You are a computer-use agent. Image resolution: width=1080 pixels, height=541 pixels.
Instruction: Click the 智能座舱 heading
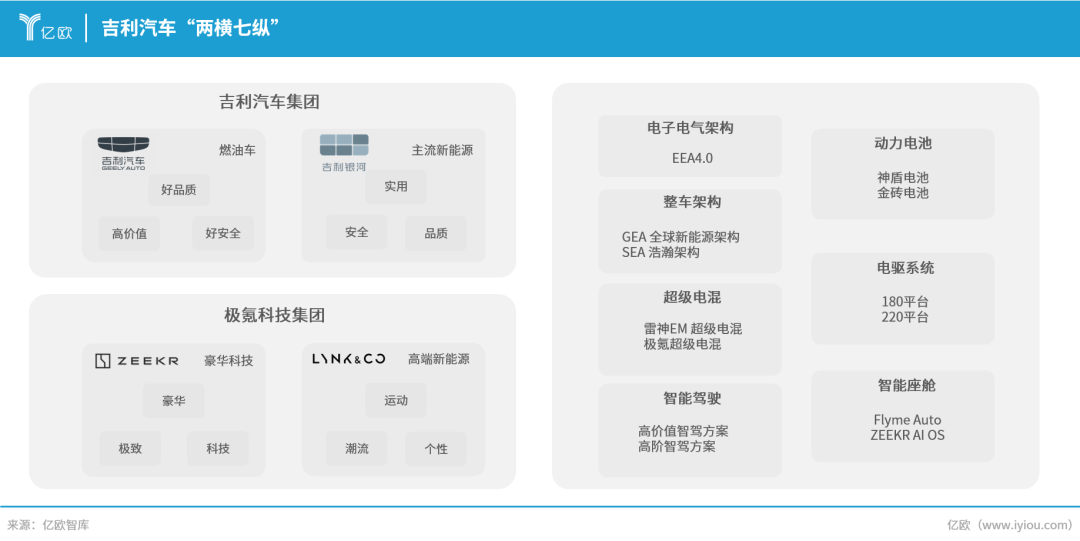tap(906, 385)
